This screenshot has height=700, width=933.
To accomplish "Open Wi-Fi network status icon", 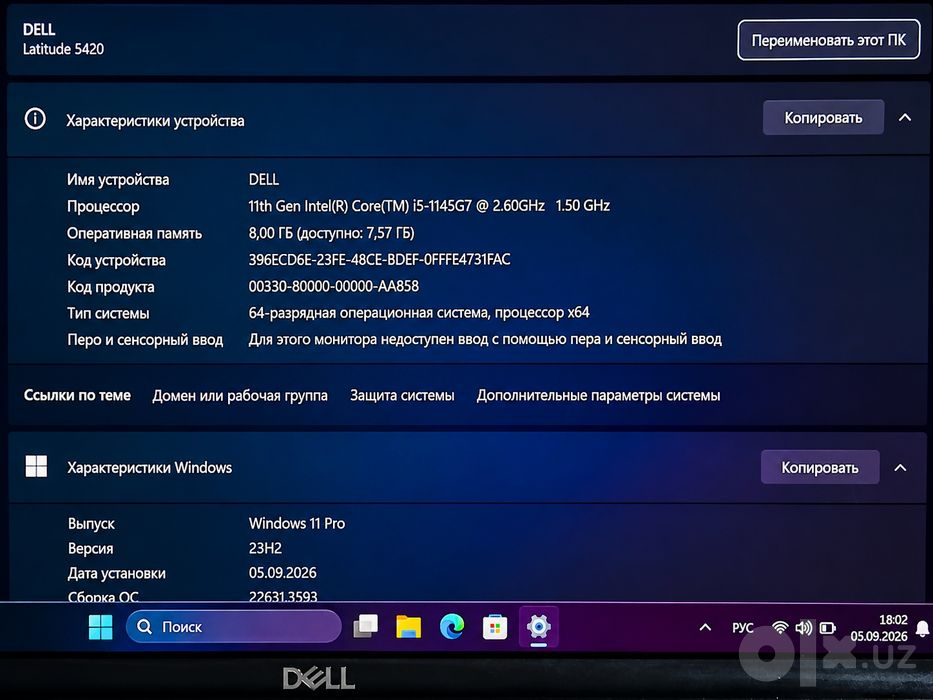I will (x=780, y=628).
